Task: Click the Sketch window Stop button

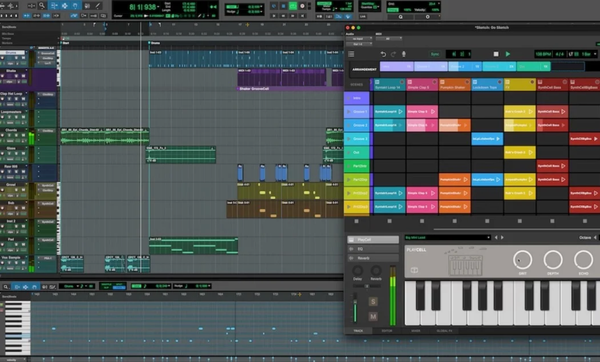Action: pos(496,54)
